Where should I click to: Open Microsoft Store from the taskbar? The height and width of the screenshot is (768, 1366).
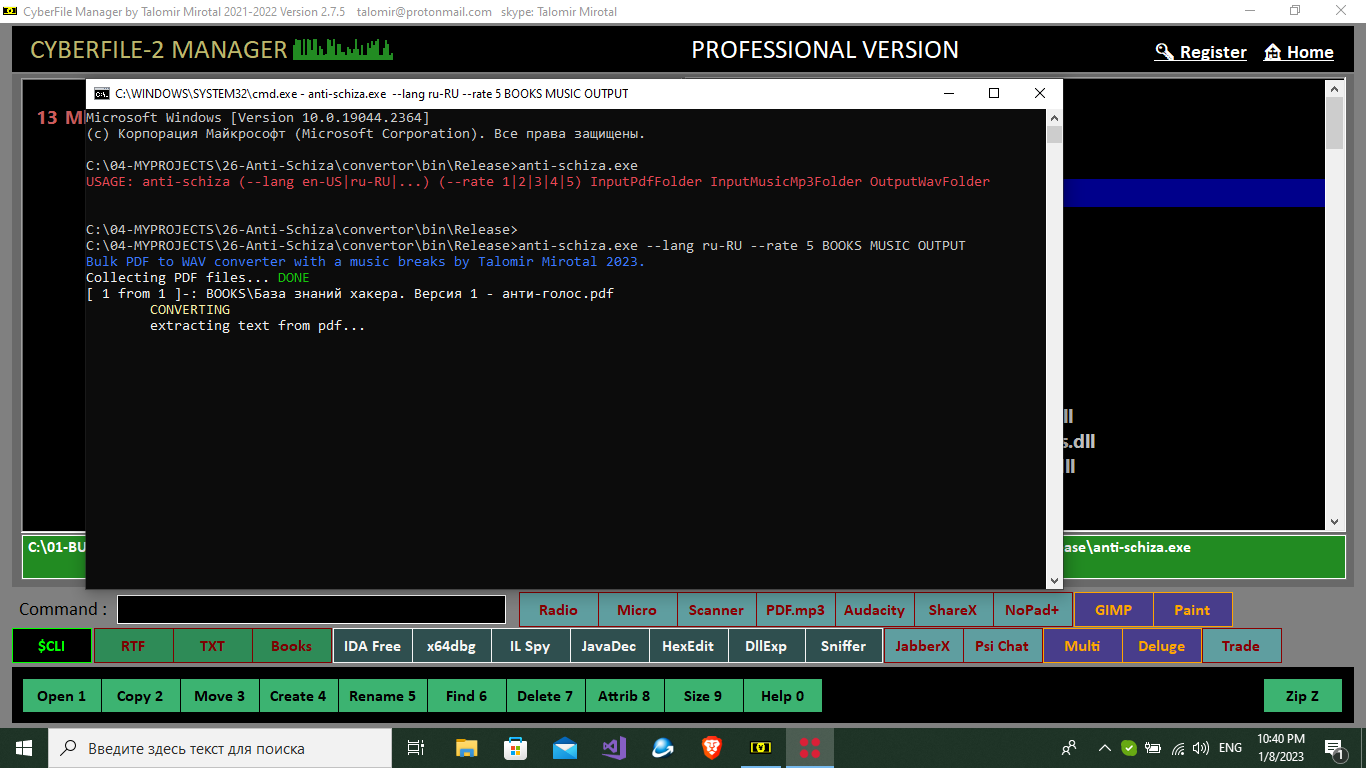pyautogui.click(x=515, y=748)
